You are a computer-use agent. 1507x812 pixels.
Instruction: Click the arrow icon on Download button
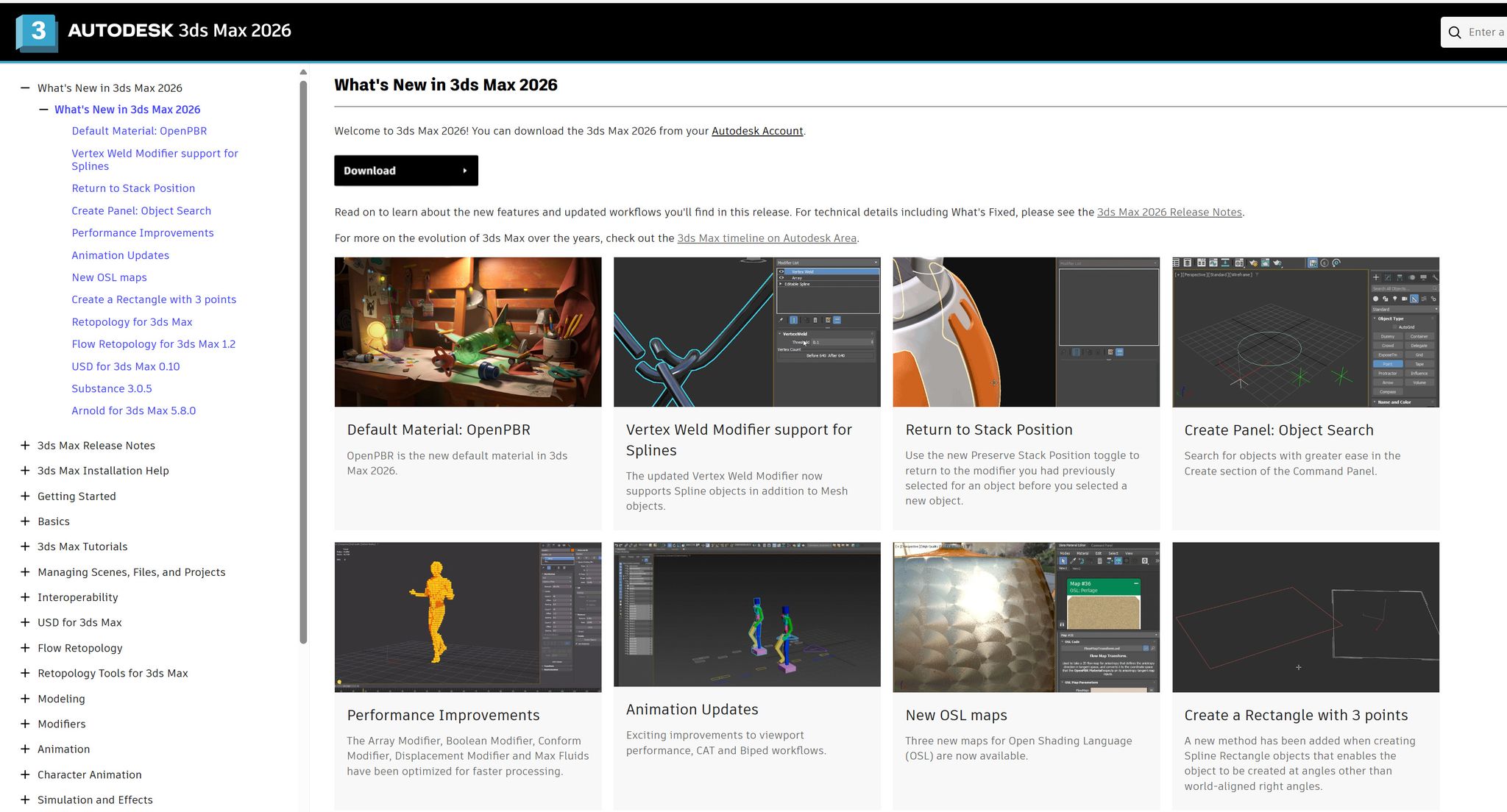tap(465, 171)
